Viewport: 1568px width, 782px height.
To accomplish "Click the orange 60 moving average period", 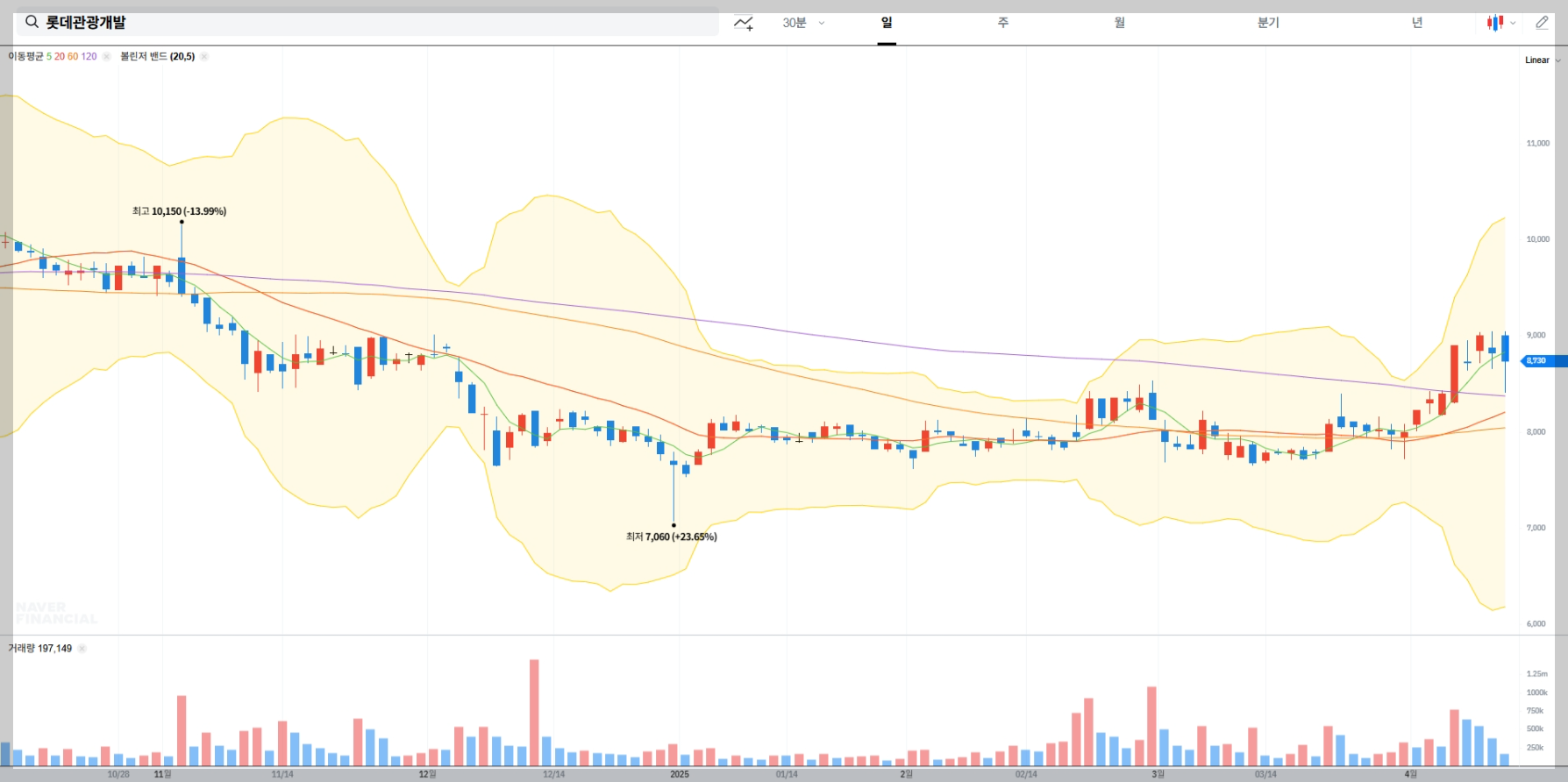I will click(73, 56).
